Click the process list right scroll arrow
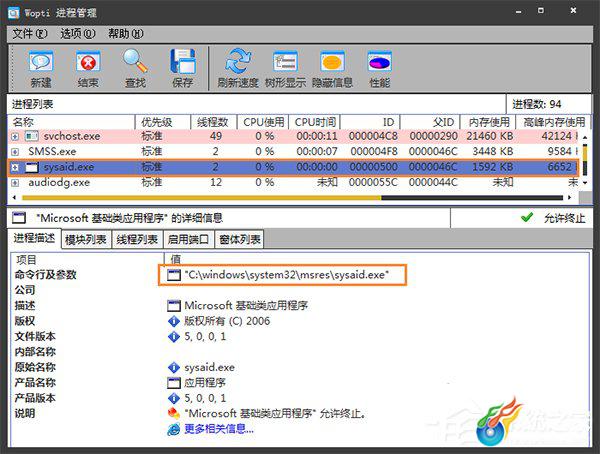 click(570, 198)
